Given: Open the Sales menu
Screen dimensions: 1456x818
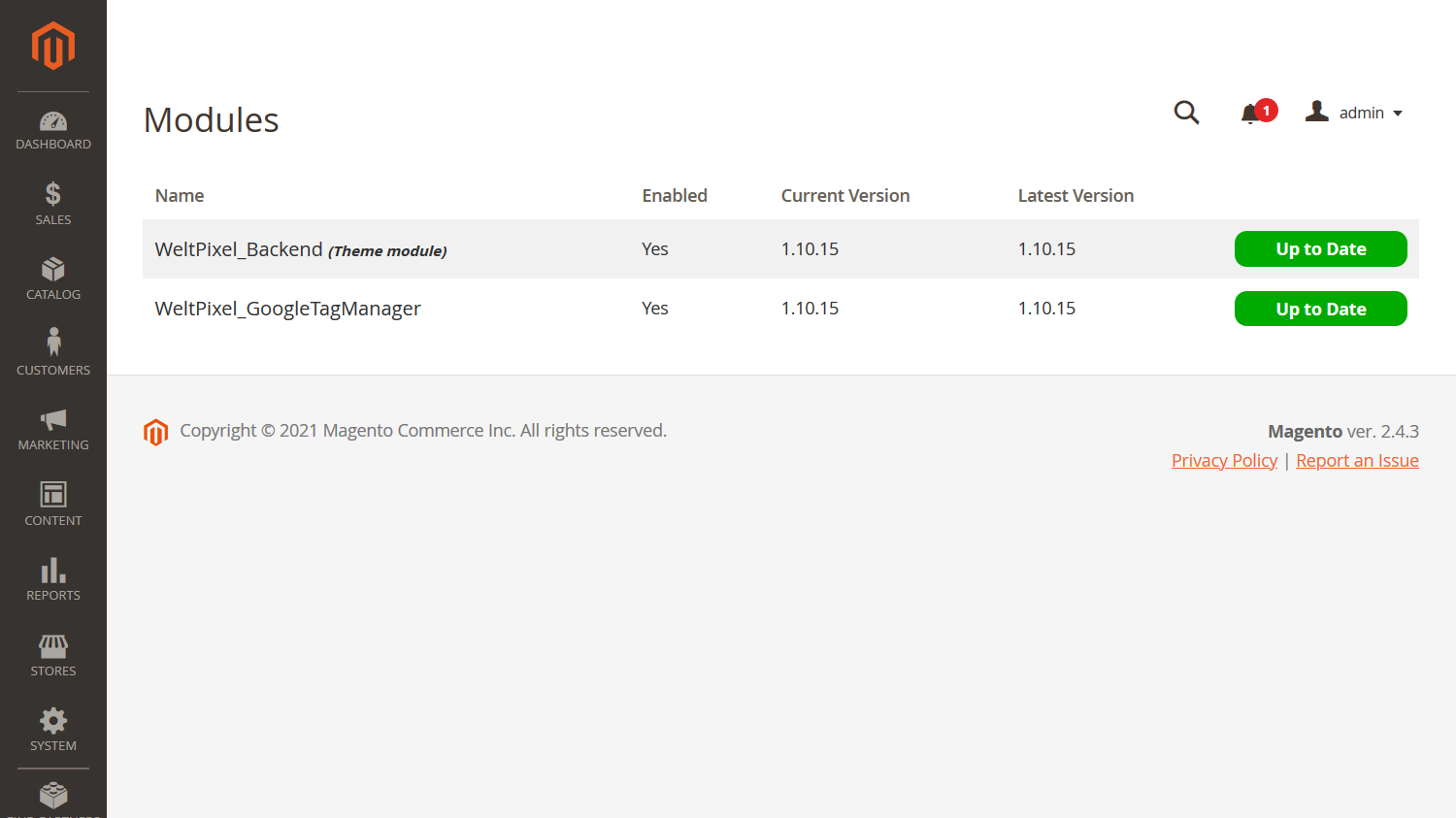Looking at the screenshot, I should [x=53, y=204].
